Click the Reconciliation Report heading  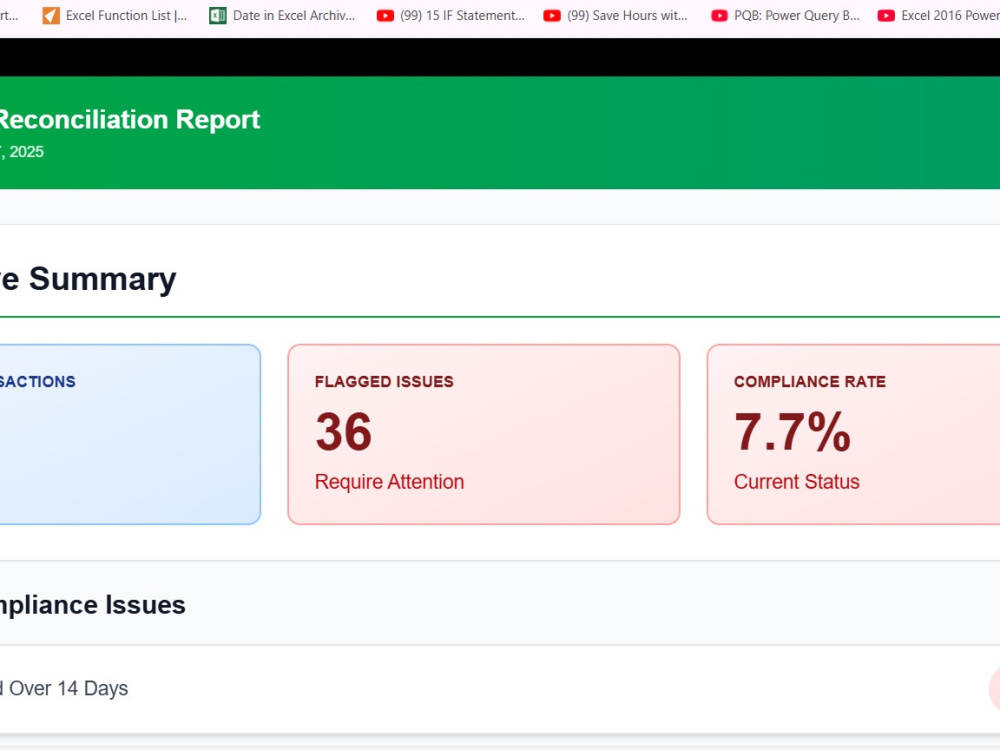point(129,119)
